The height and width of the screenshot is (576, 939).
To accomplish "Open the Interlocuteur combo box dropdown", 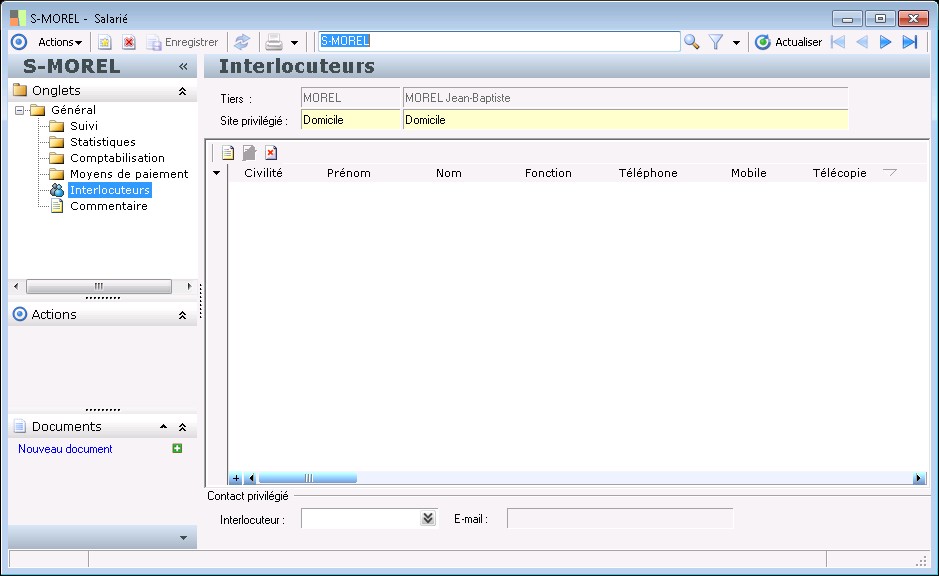I will click(428, 519).
